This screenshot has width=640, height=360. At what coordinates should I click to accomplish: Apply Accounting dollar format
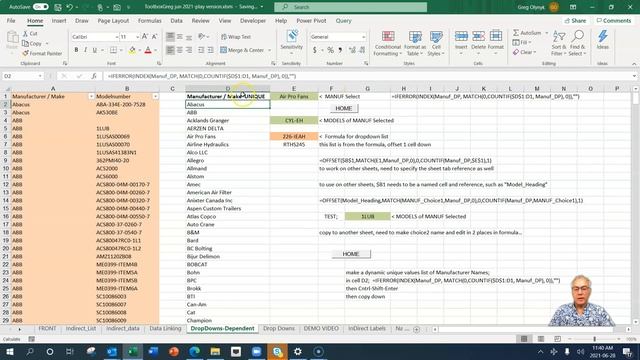pyautogui.click(x=314, y=50)
